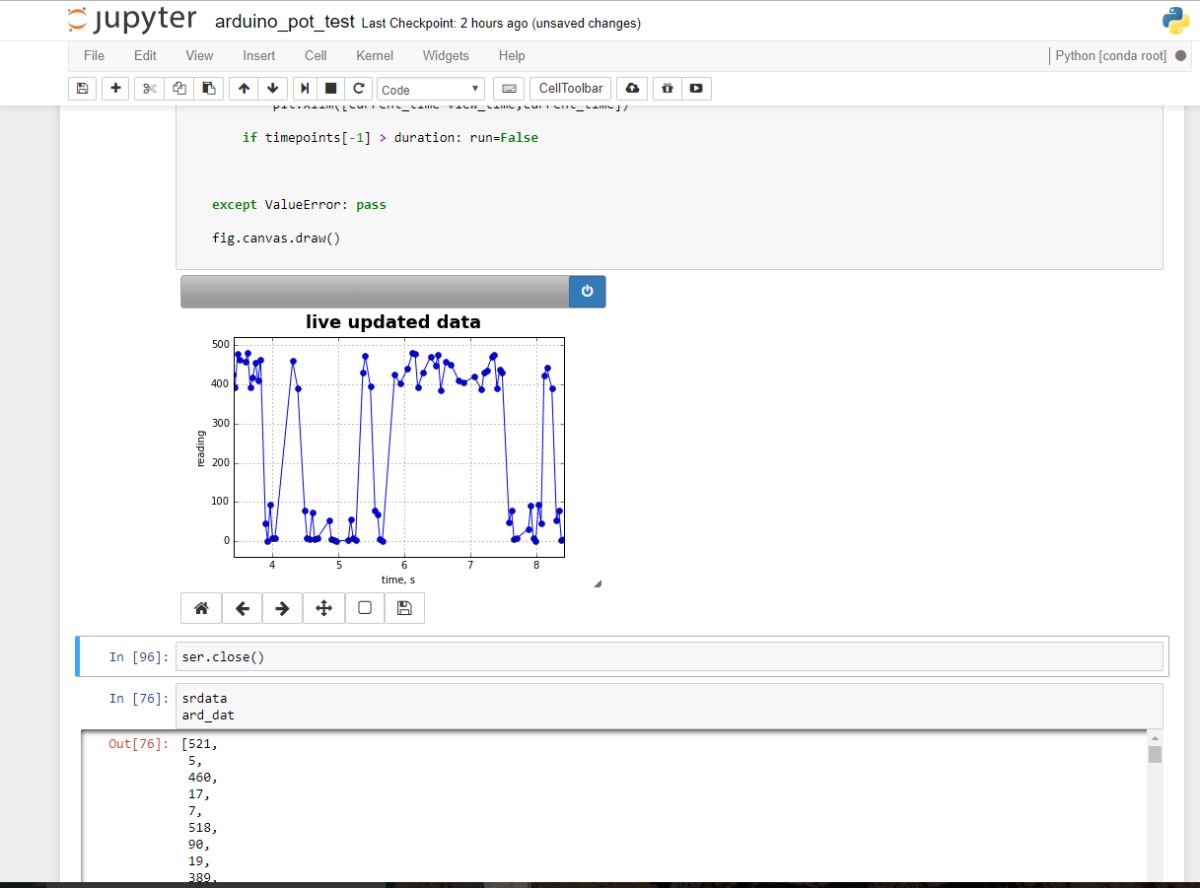The width and height of the screenshot is (1200, 888).
Task: Click the Python logo icon
Action: pos(1175,21)
